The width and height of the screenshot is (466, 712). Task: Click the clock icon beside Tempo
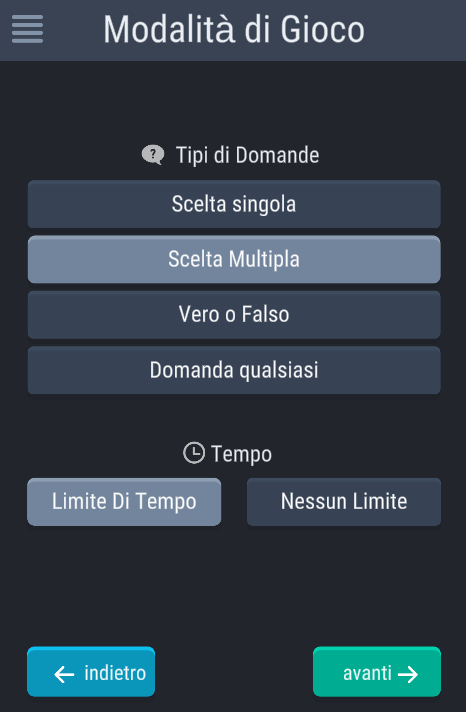pyautogui.click(x=194, y=453)
